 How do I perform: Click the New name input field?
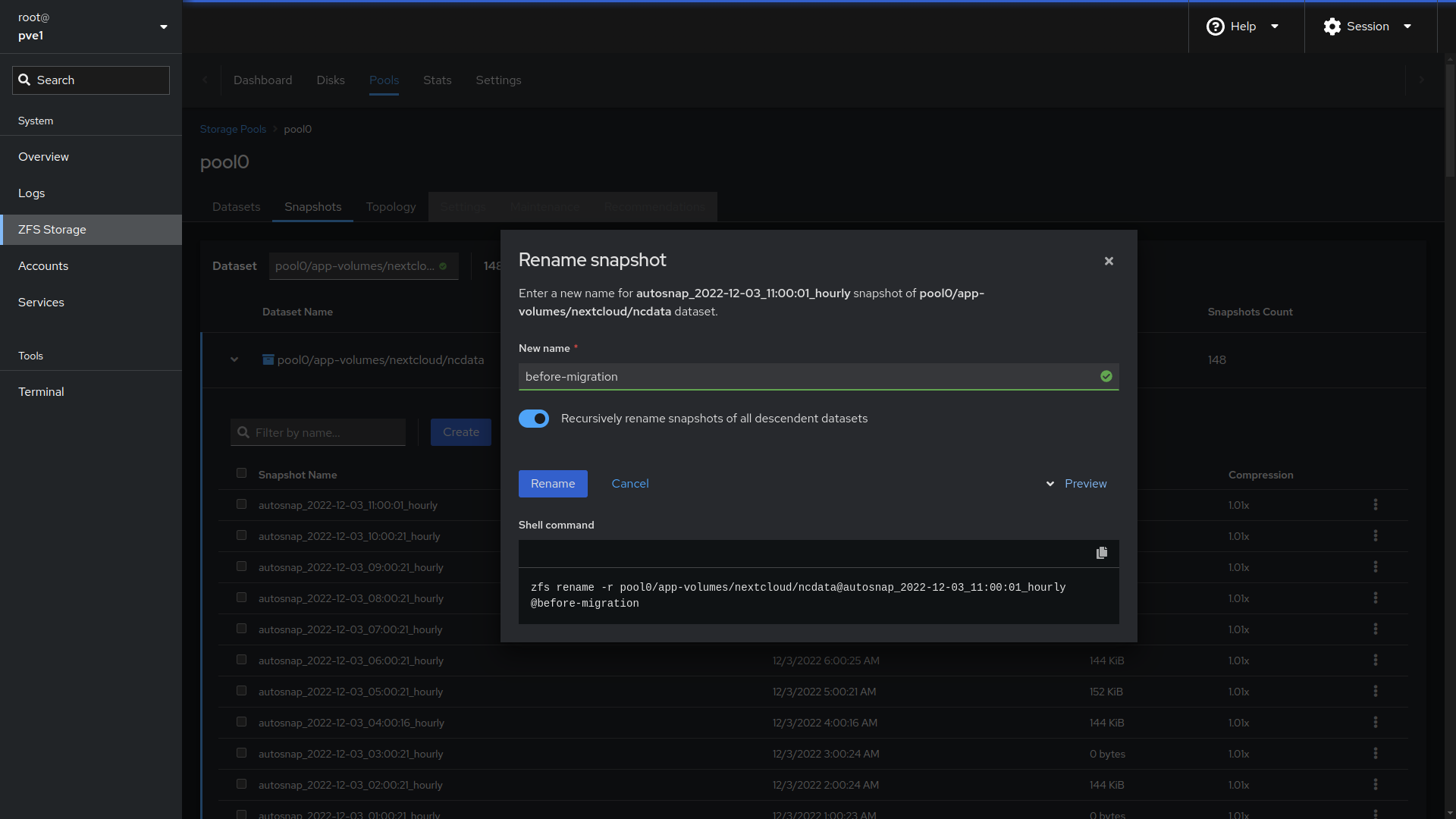(819, 377)
